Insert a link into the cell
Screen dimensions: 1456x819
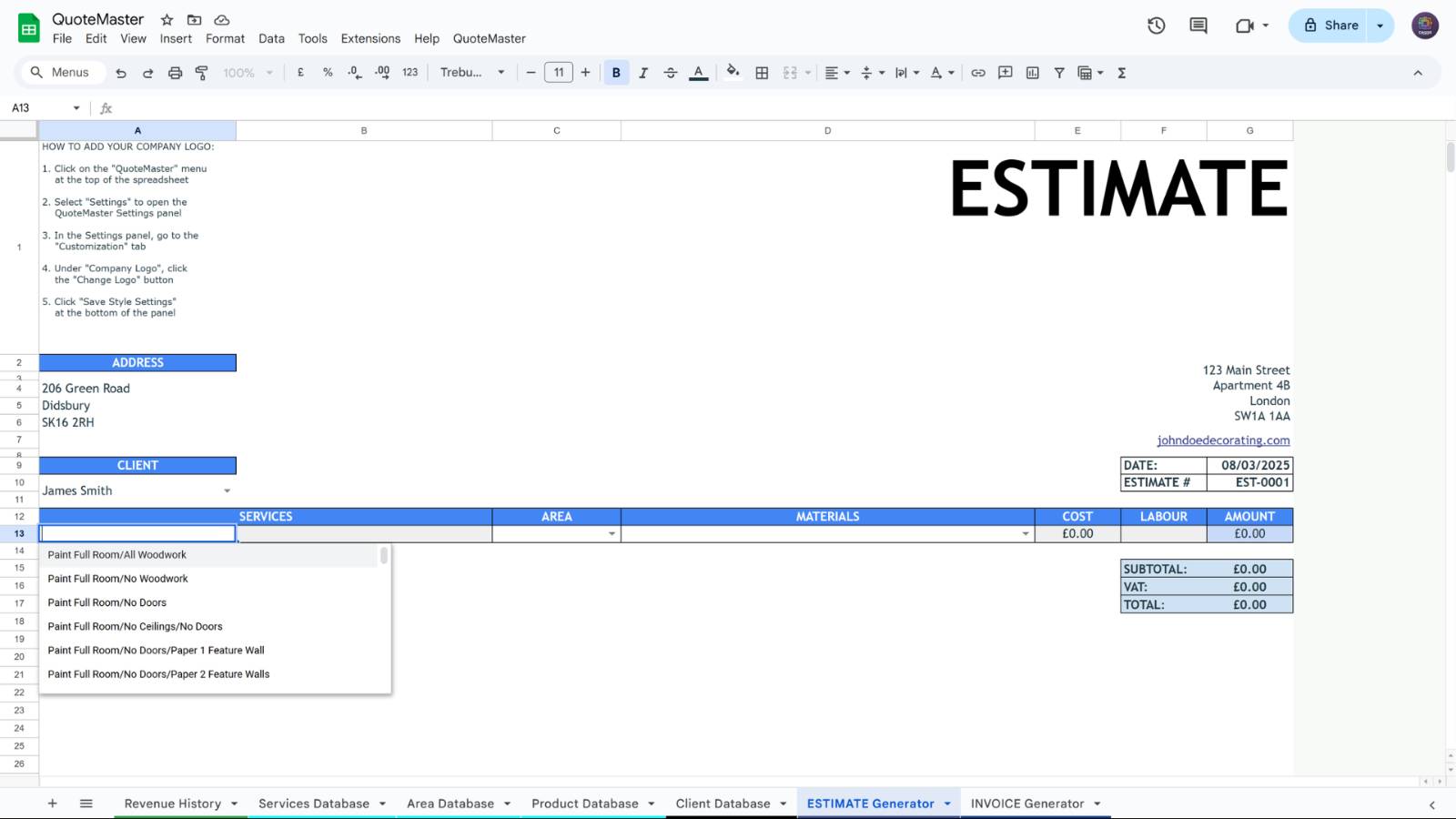tap(978, 72)
